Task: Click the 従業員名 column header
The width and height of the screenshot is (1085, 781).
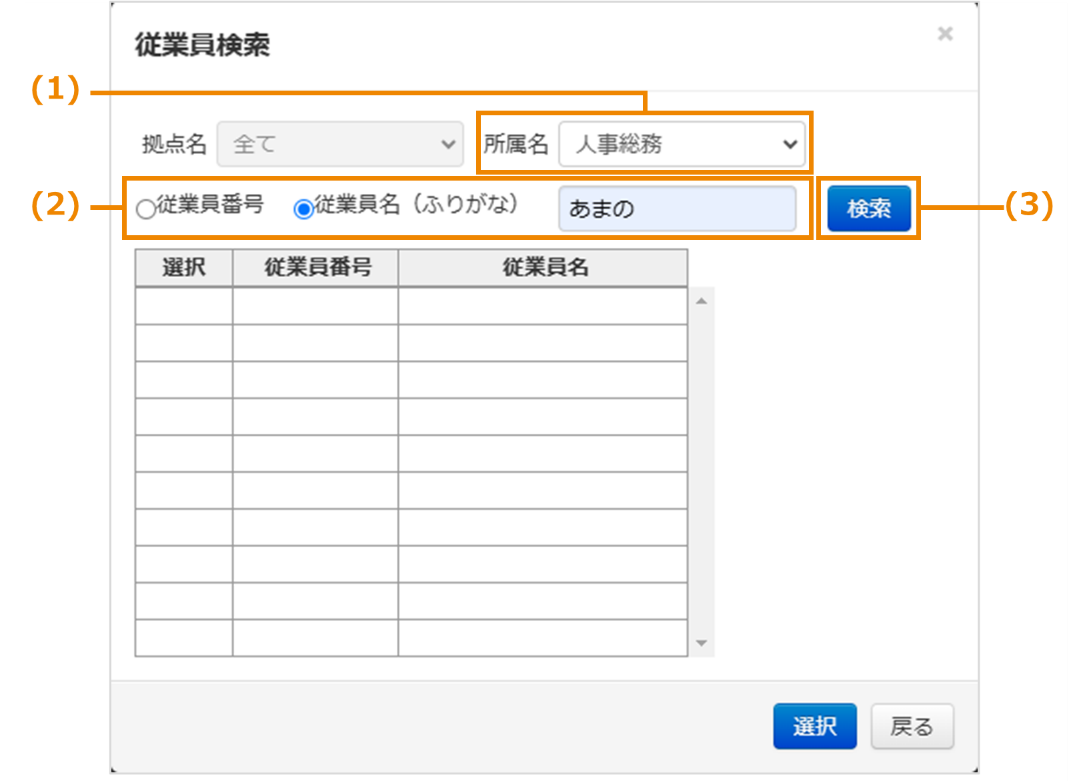Action: pos(542,268)
